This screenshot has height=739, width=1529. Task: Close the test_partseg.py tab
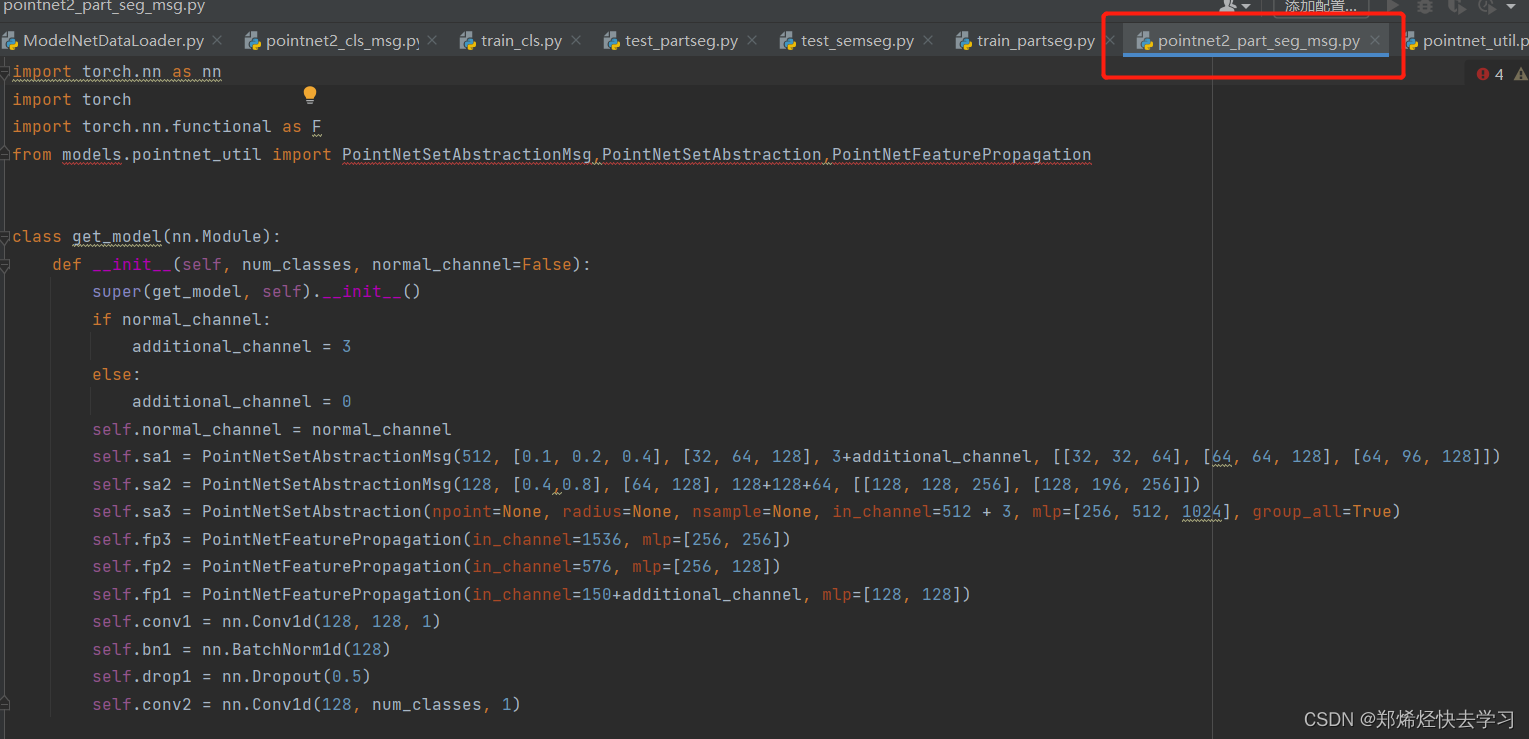pyautogui.click(x=752, y=41)
